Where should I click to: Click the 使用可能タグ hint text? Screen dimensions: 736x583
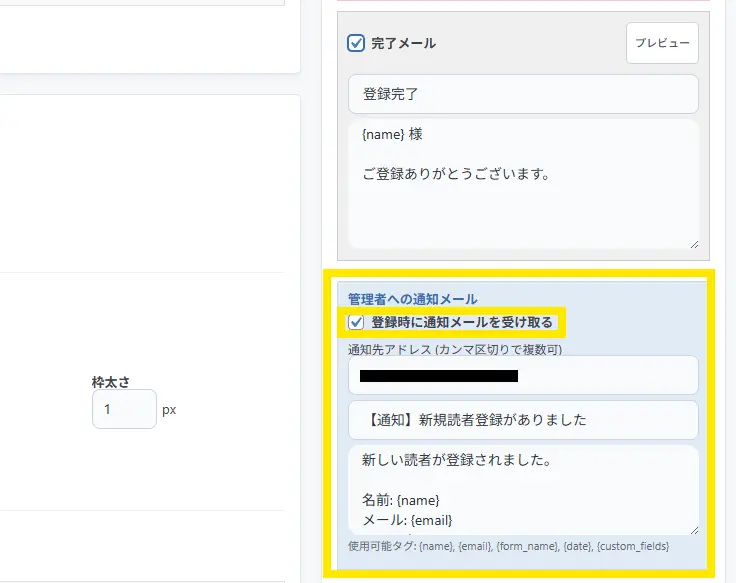click(508, 547)
